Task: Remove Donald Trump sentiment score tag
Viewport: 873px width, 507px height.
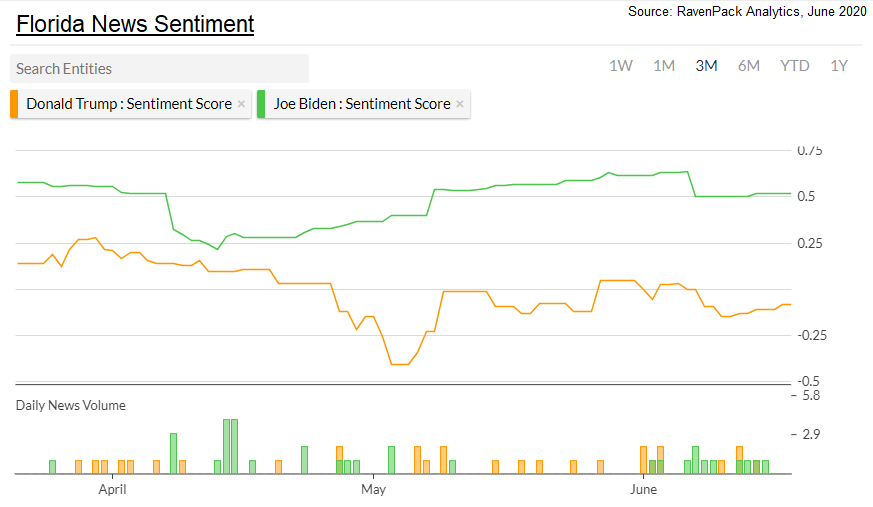Action: [241, 104]
